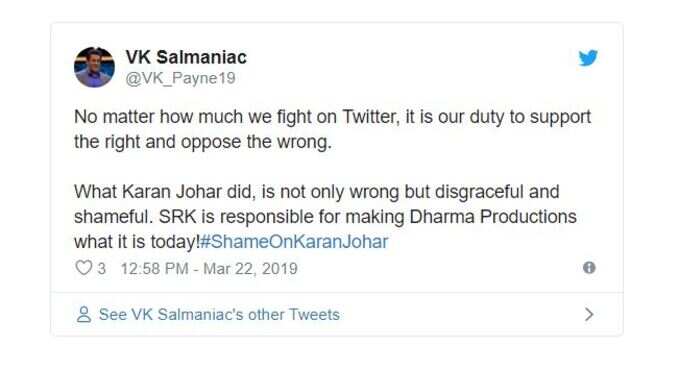Open the 12:58 PM timestamp link
Viewport: 680px width, 371px height.
point(154,269)
